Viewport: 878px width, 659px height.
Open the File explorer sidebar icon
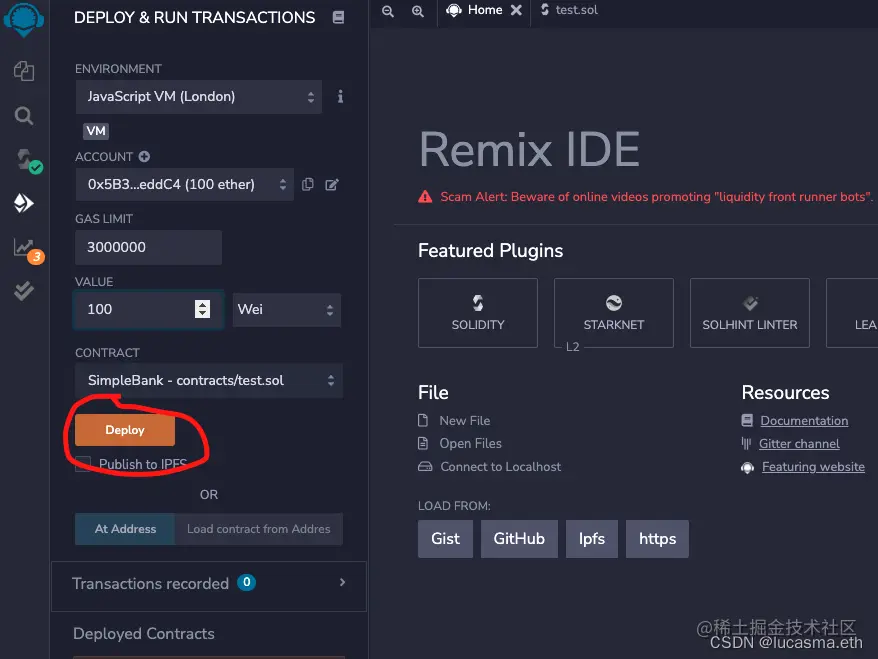pyautogui.click(x=24, y=71)
